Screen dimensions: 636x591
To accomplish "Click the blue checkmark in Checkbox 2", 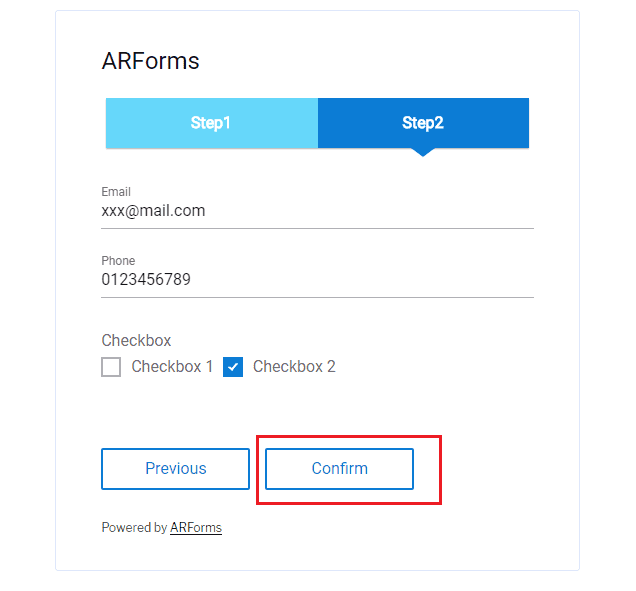I will click(233, 367).
